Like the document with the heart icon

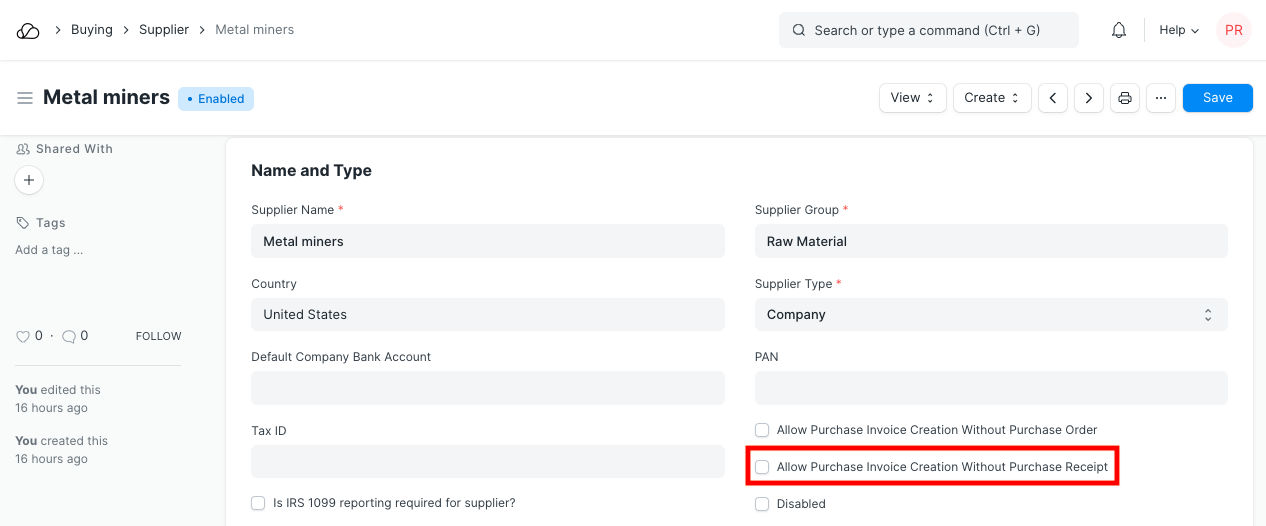coord(23,337)
